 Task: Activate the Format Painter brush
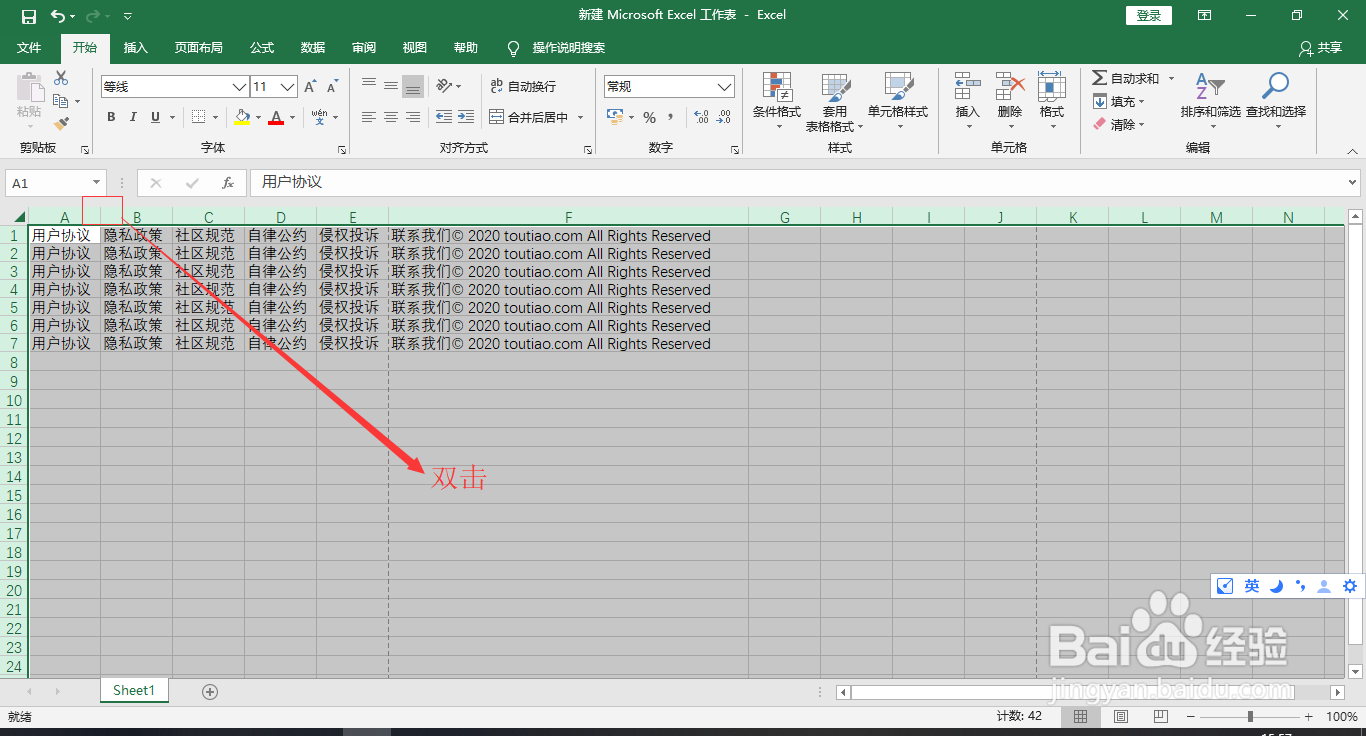click(x=61, y=124)
